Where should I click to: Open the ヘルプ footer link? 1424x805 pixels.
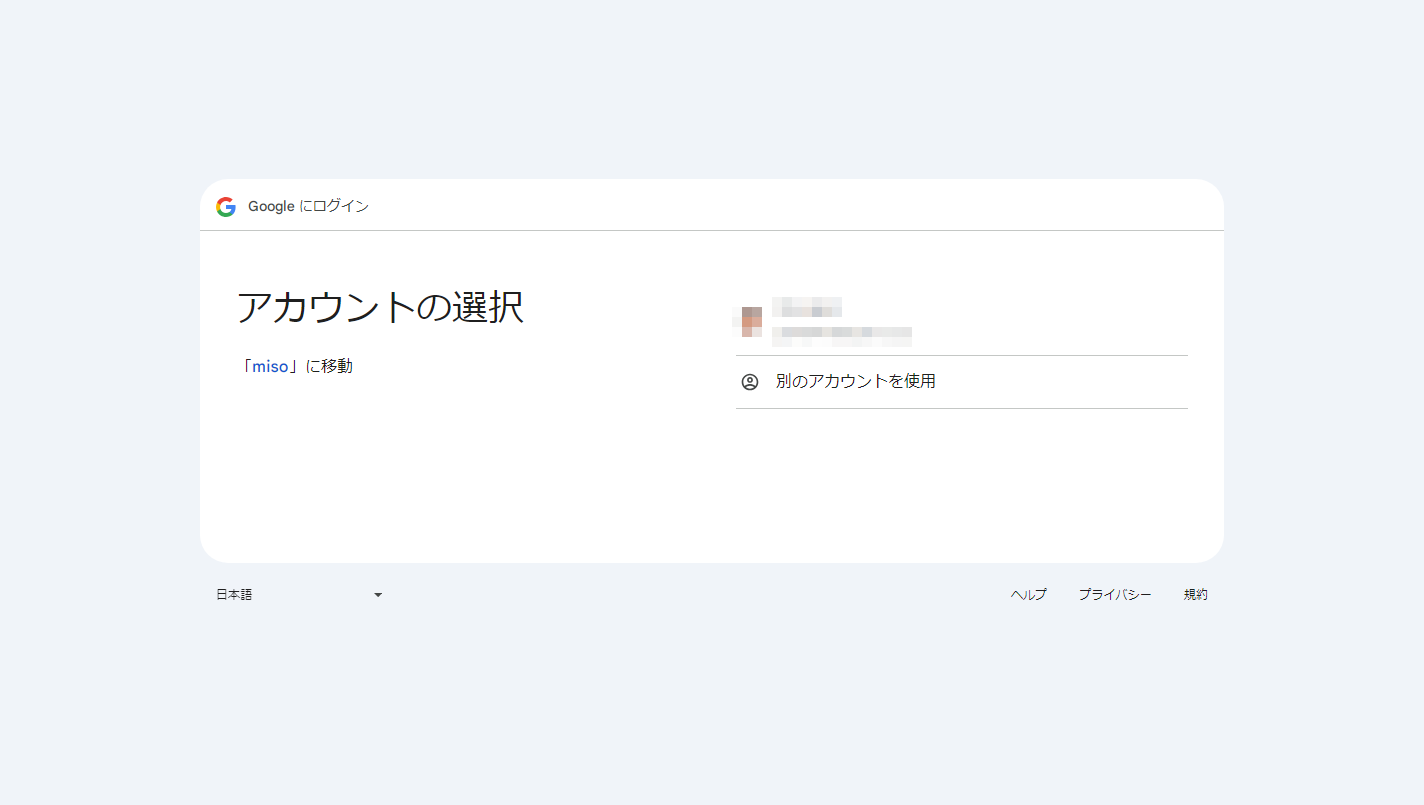coord(1028,595)
